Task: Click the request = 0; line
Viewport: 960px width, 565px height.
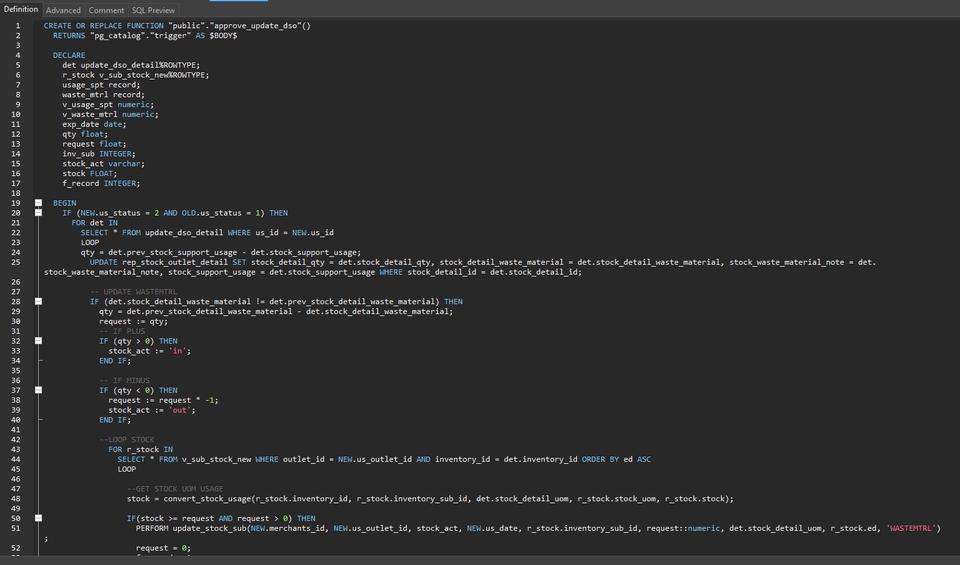Action: (x=163, y=548)
